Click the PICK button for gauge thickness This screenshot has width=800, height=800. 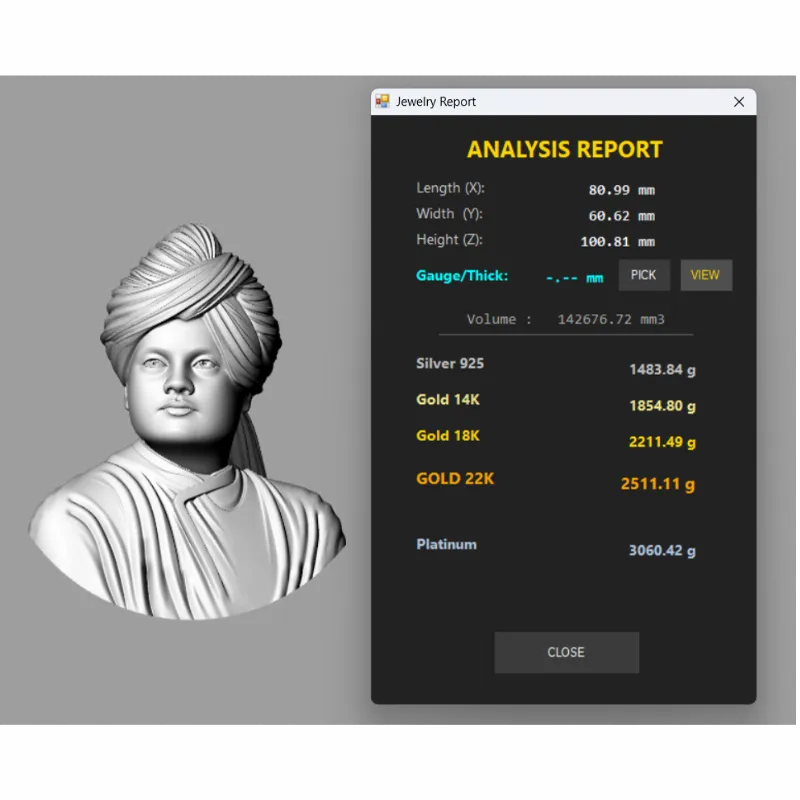pos(644,275)
